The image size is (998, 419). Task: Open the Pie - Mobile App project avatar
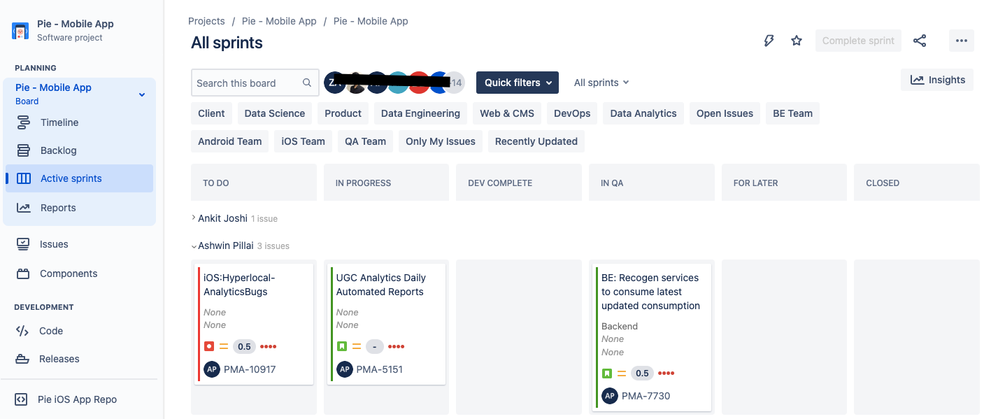click(20, 31)
